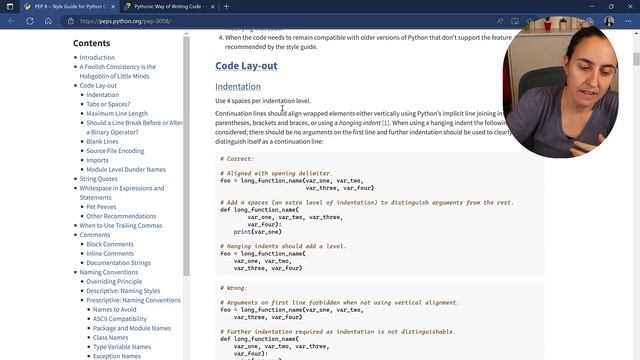Click the '# Wrong:' code comment
640x360 pixels.
tap(233, 288)
